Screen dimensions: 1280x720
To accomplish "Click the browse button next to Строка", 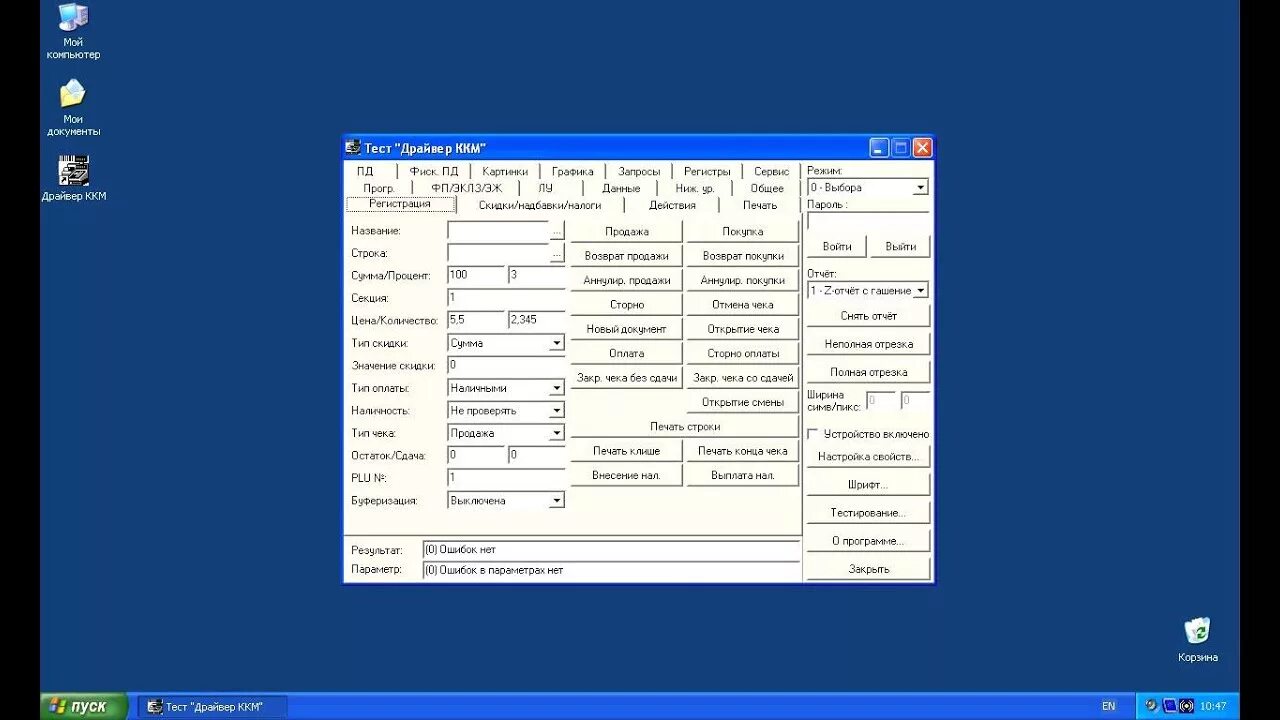I will point(557,254).
